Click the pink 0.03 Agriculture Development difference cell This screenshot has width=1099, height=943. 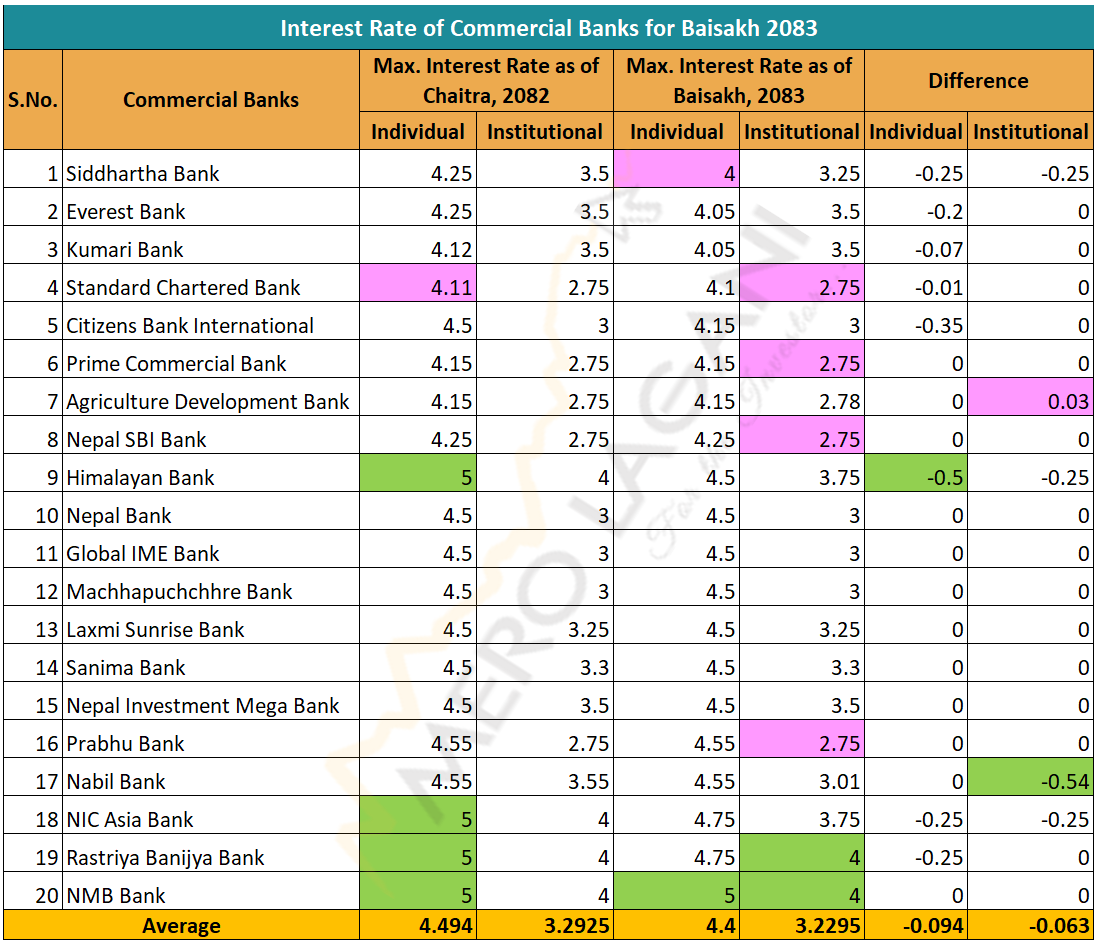(x=1030, y=401)
